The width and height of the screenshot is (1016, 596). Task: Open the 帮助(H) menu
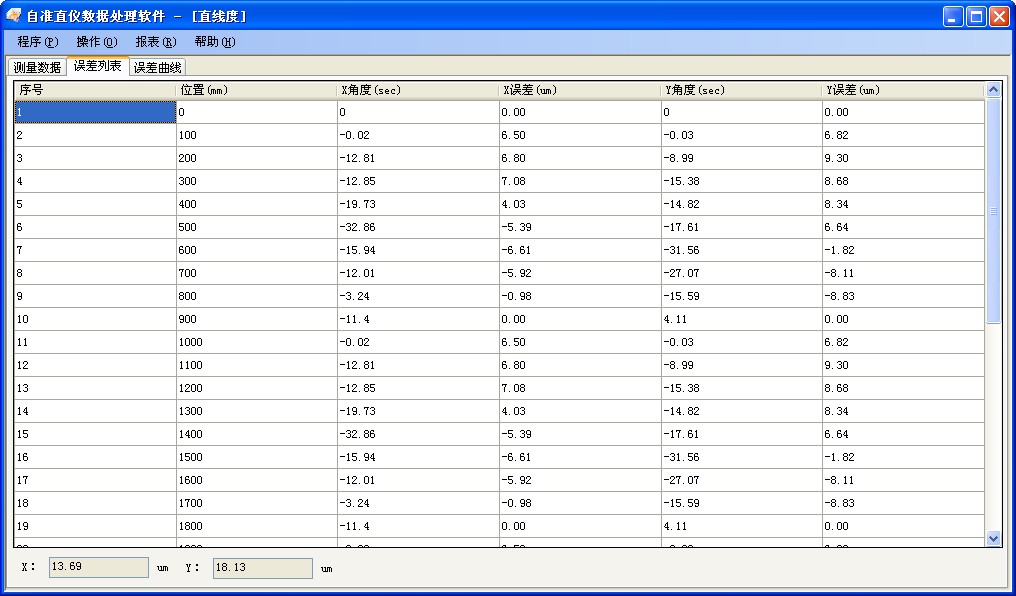[x=214, y=42]
